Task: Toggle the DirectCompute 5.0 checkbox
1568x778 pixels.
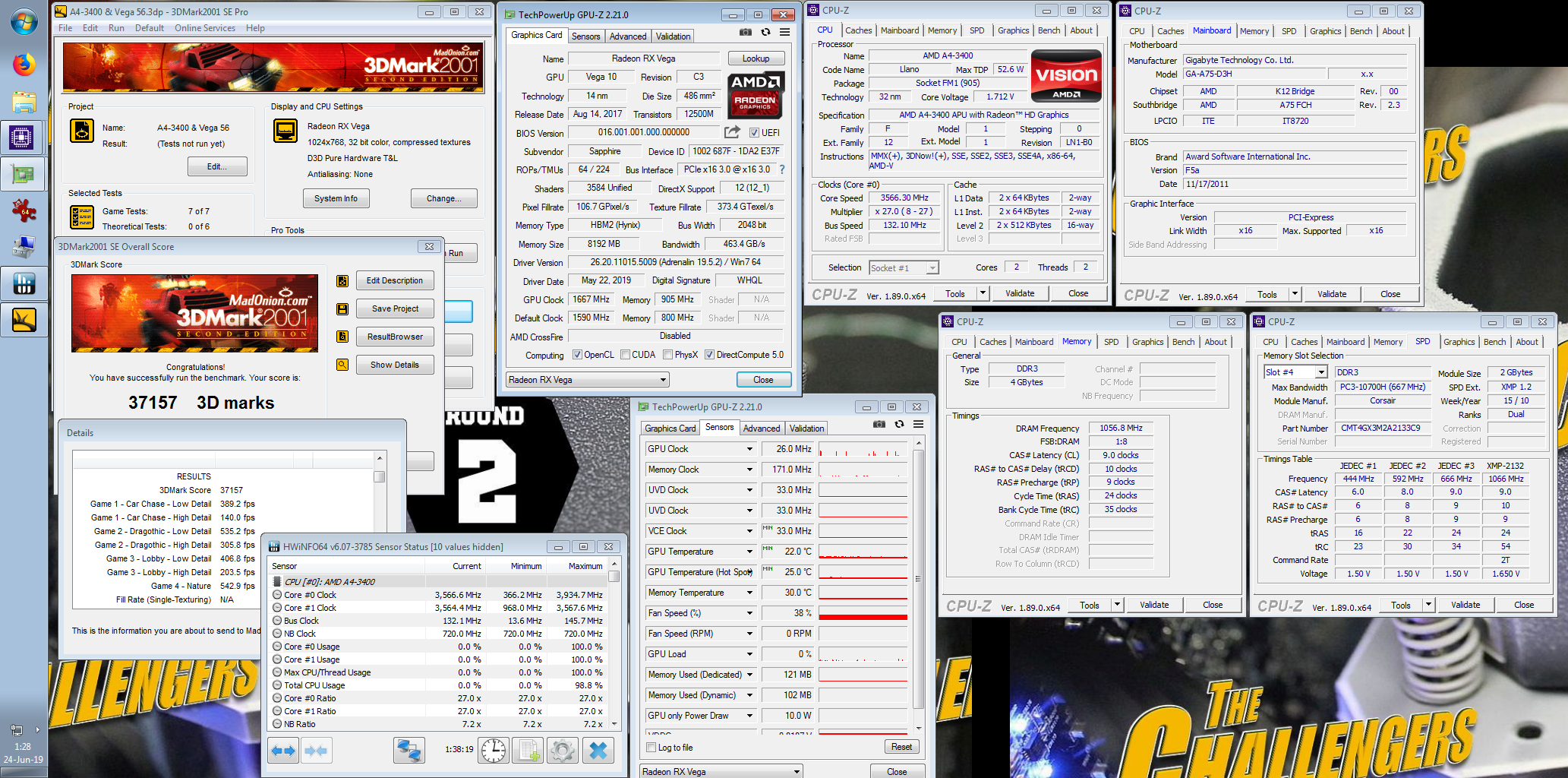Action: [x=709, y=355]
